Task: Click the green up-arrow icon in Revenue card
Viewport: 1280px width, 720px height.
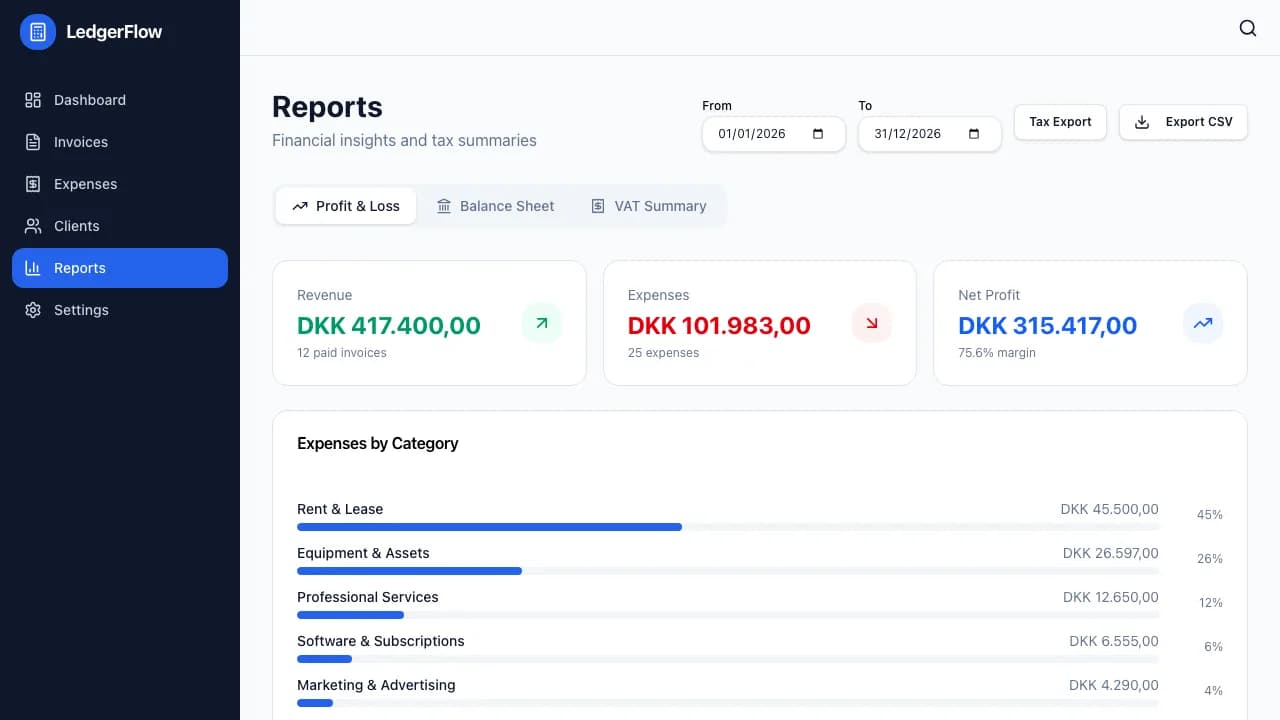Action: 542,323
